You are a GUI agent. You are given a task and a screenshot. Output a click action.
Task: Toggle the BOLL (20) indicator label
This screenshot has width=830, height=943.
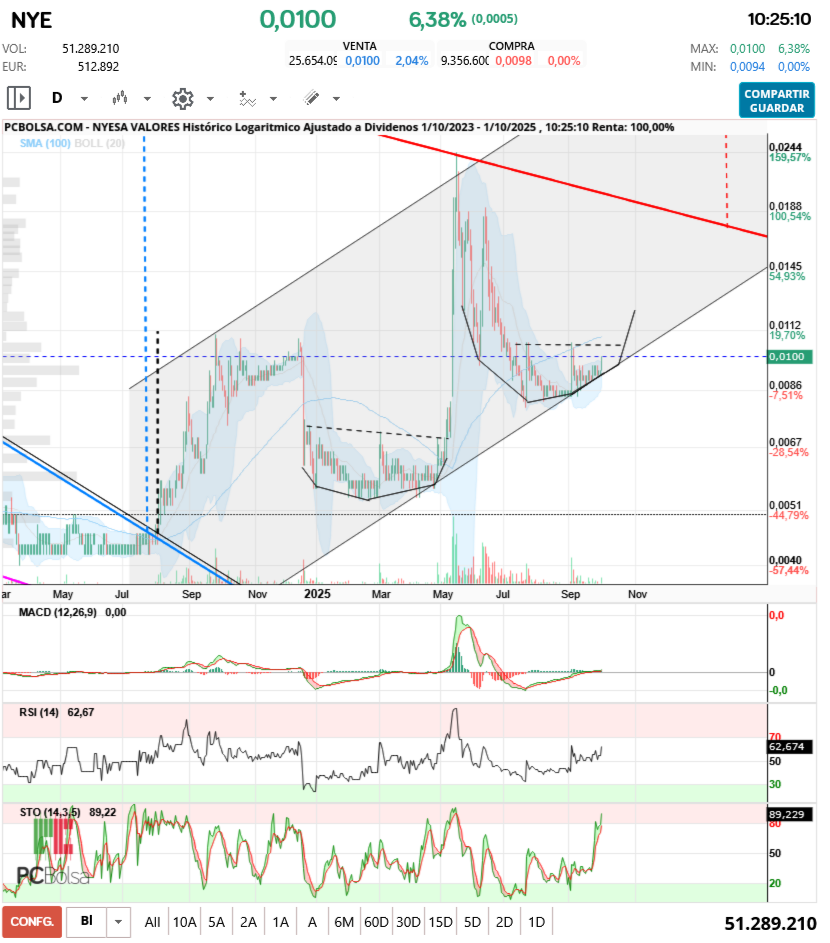click(100, 144)
